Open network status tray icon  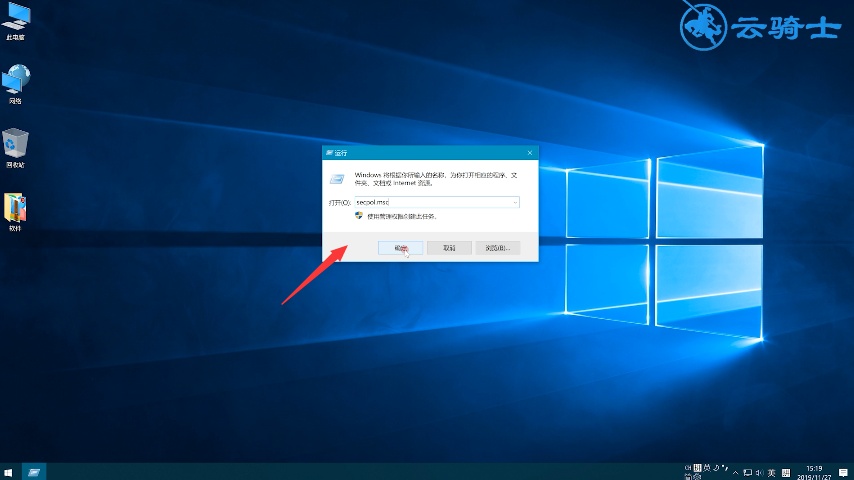pyautogui.click(x=747, y=473)
